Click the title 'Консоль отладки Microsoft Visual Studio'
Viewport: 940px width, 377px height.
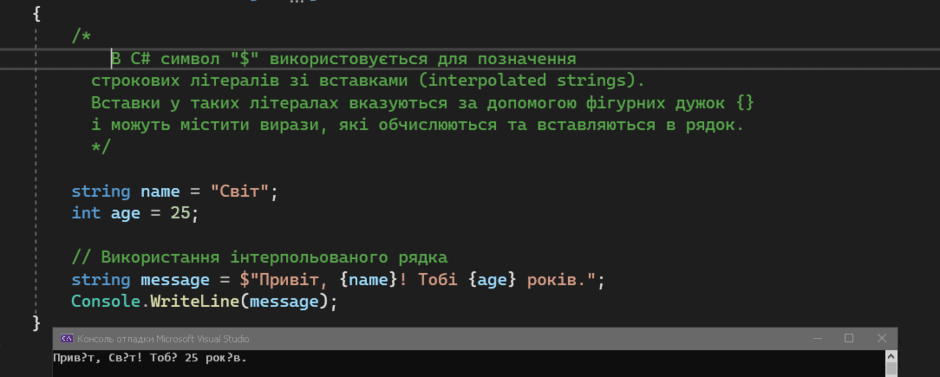[163, 339]
